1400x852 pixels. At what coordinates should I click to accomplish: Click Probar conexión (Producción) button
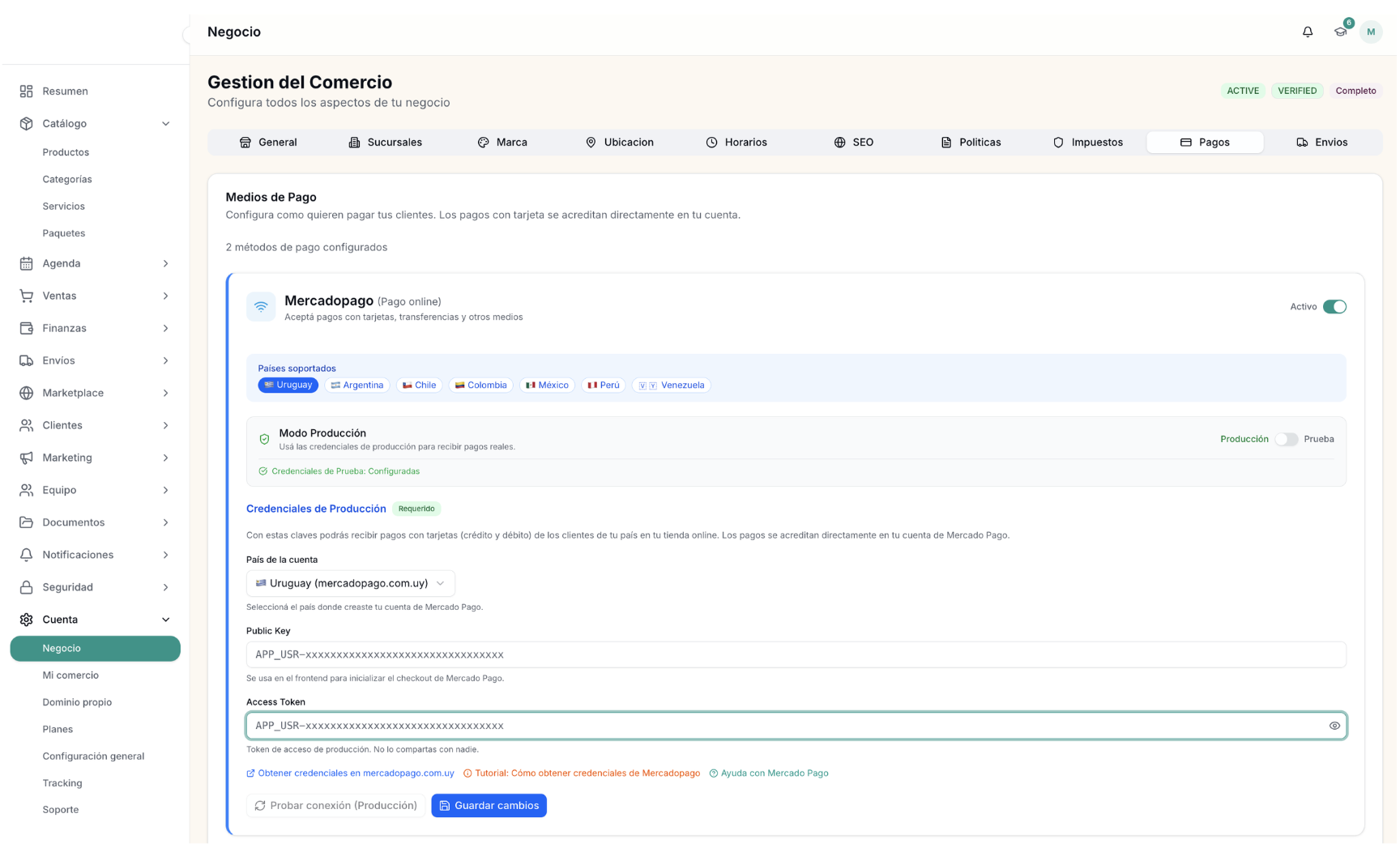pos(335,806)
